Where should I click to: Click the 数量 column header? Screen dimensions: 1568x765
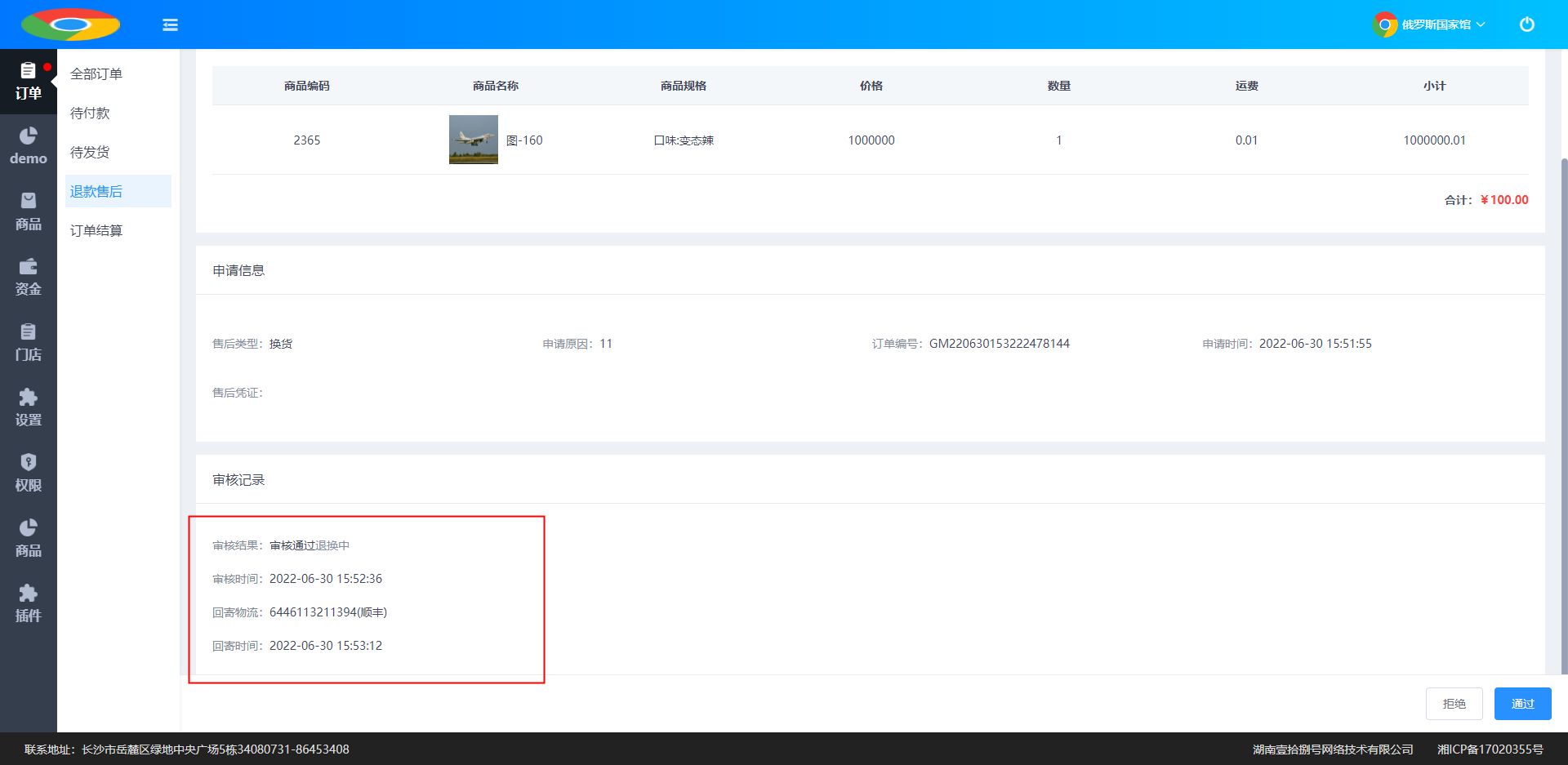[1059, 86]
